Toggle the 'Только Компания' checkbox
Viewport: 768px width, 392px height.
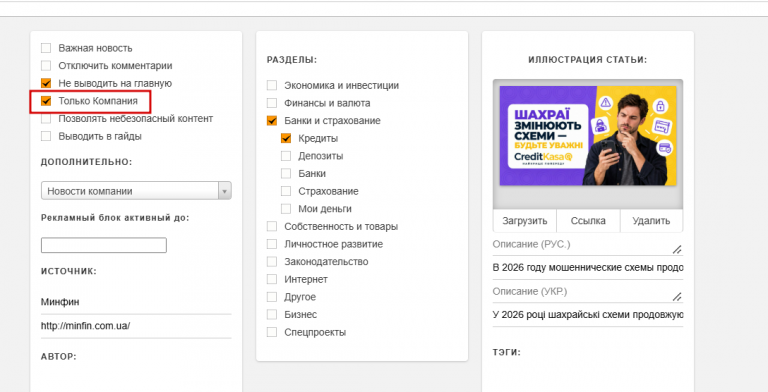tap(46, 101)
